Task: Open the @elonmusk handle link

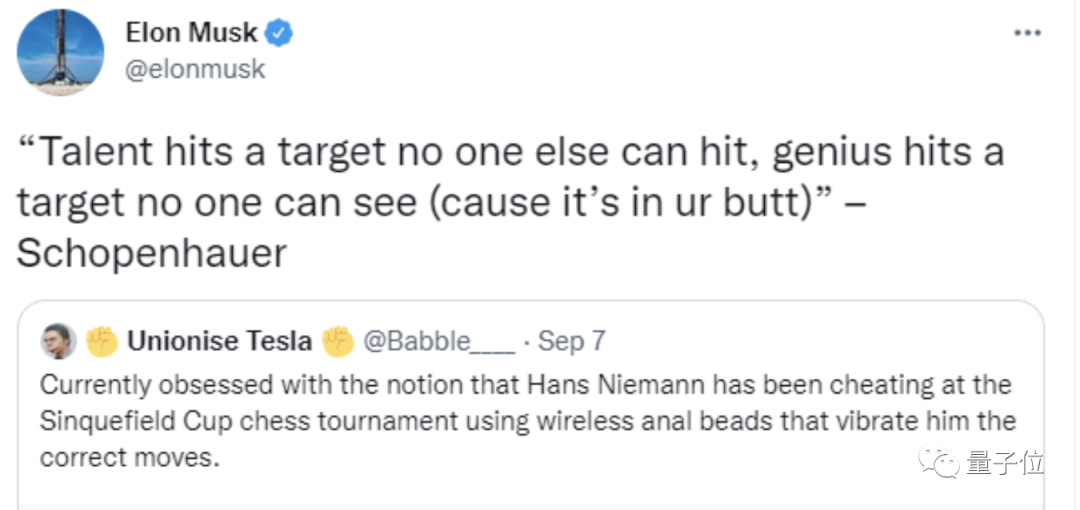Action: click(194, 70)
